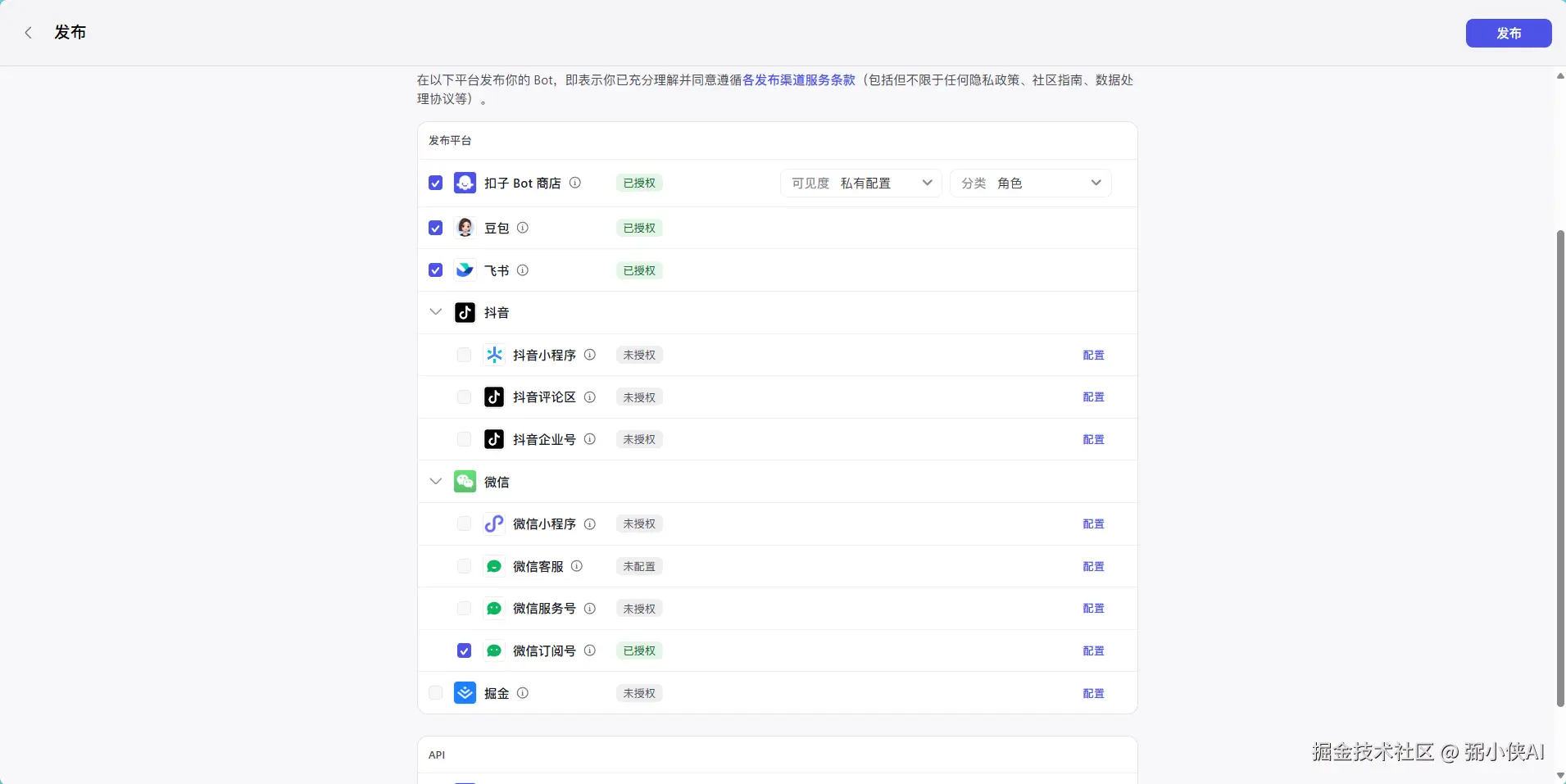
Task: Click the info icon beside 抖音小程序
Action: pyautogui.click(x=590, y=355)
